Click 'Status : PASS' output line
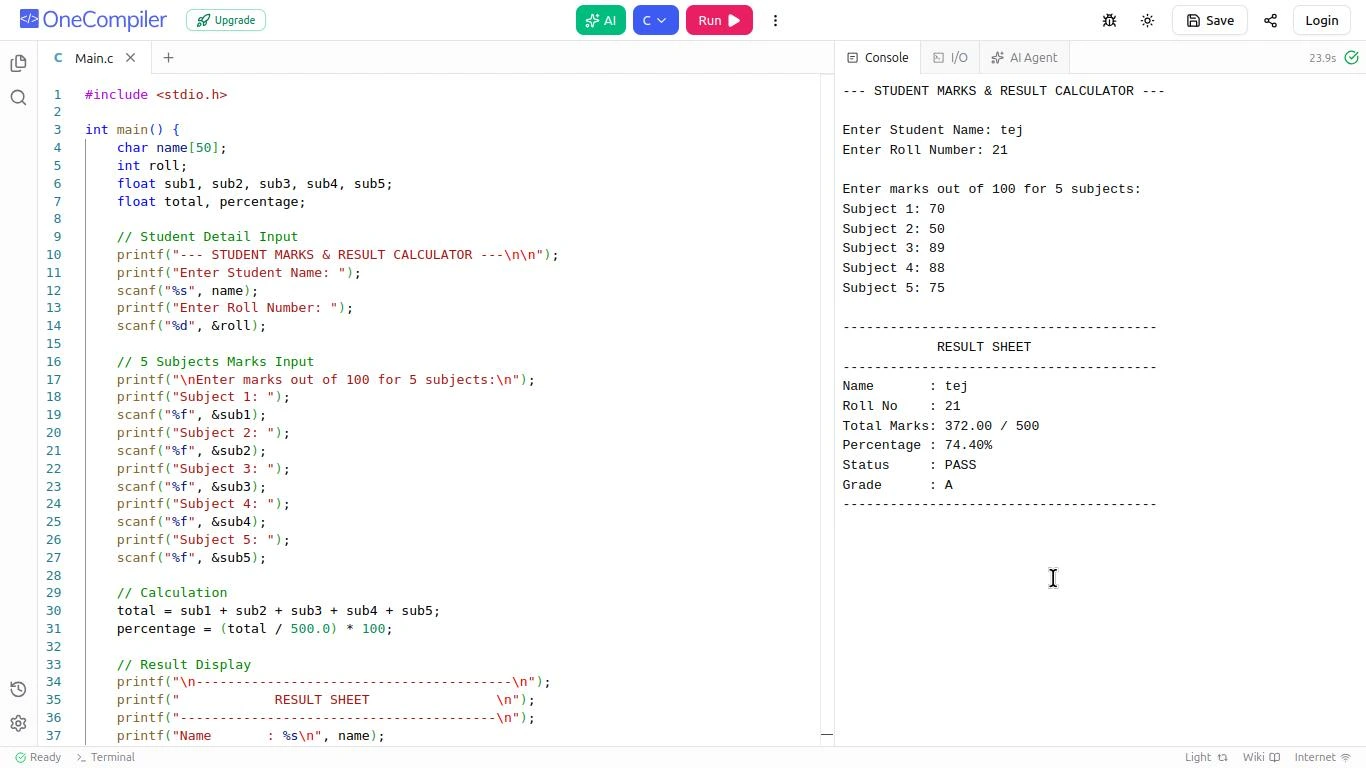1366x768 pixels. (909, 465)
